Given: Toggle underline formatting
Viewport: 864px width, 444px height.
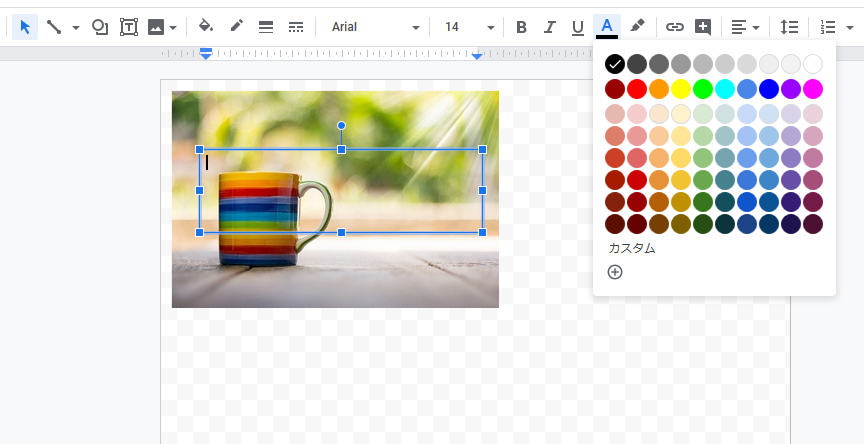Looking at the screenshot, I should pyautogui.click(x=577, y=27).
